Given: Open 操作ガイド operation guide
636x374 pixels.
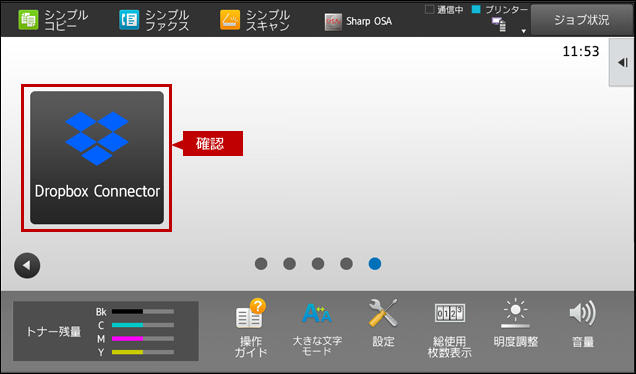Looking at the screenshot, I should [251, 328].
